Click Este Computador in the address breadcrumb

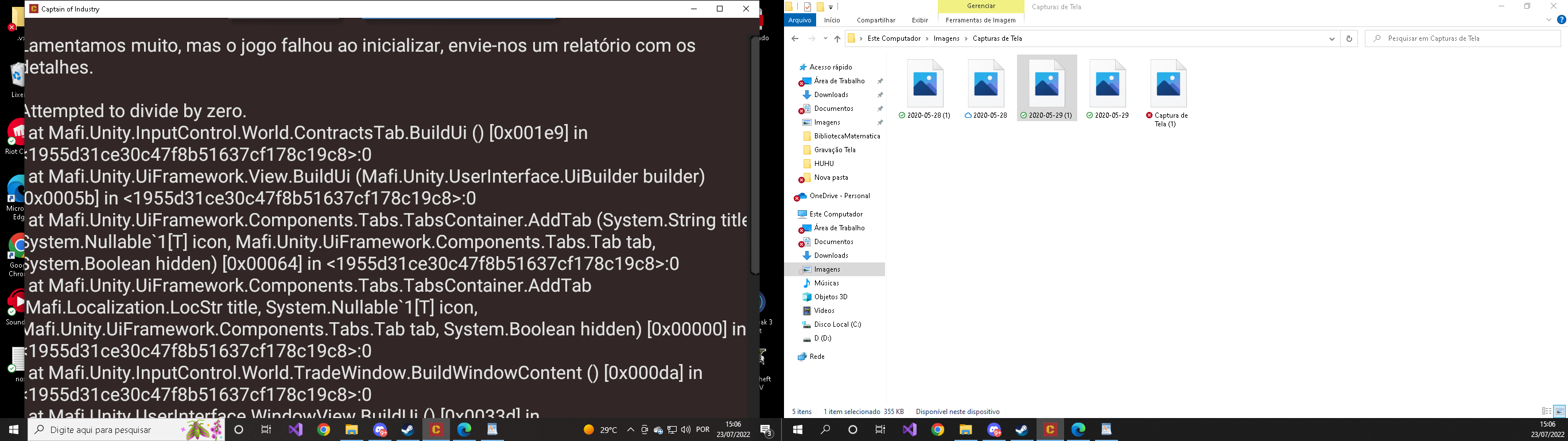click(x=894, y=38)
